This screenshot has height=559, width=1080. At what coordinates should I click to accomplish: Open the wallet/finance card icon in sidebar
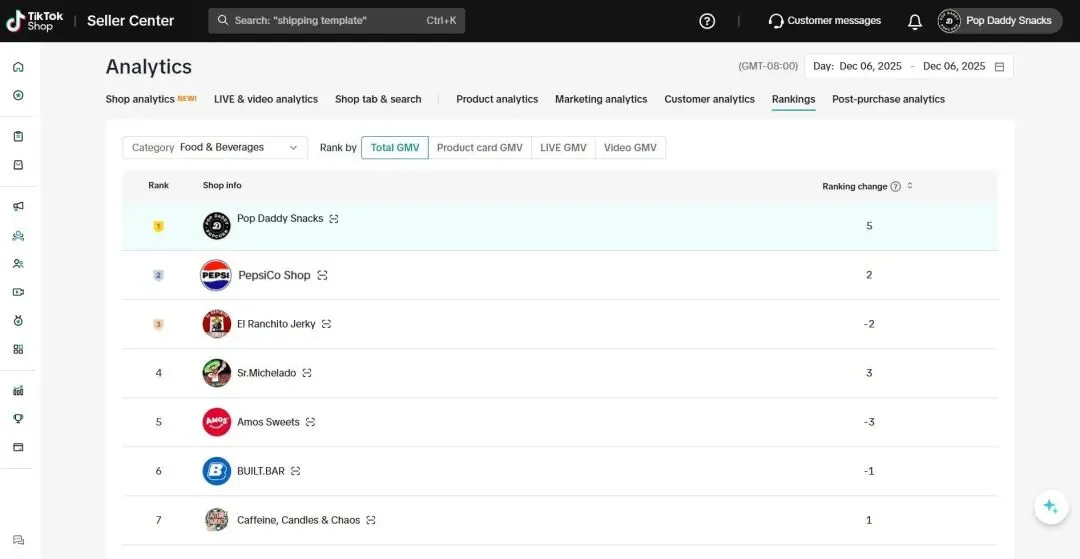coord(19,447)
